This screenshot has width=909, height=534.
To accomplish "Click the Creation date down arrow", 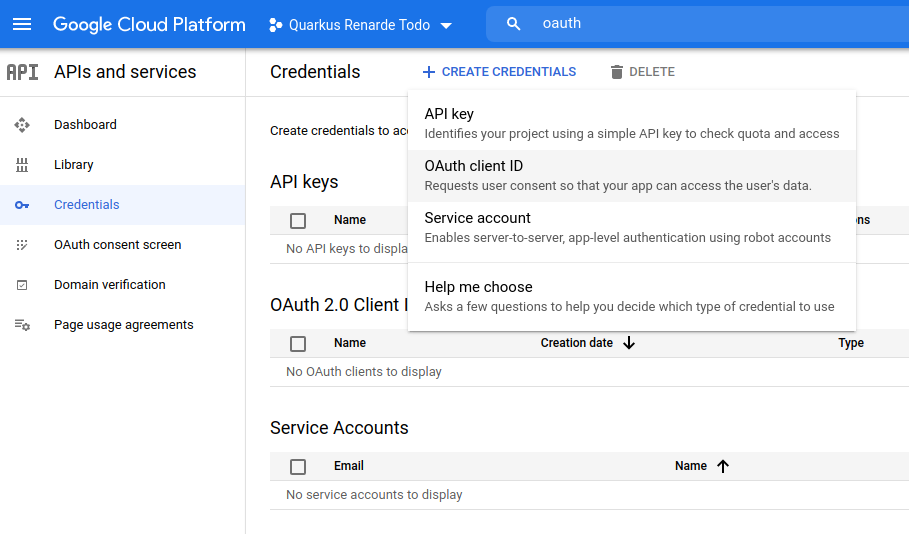I will coord(629,343).
